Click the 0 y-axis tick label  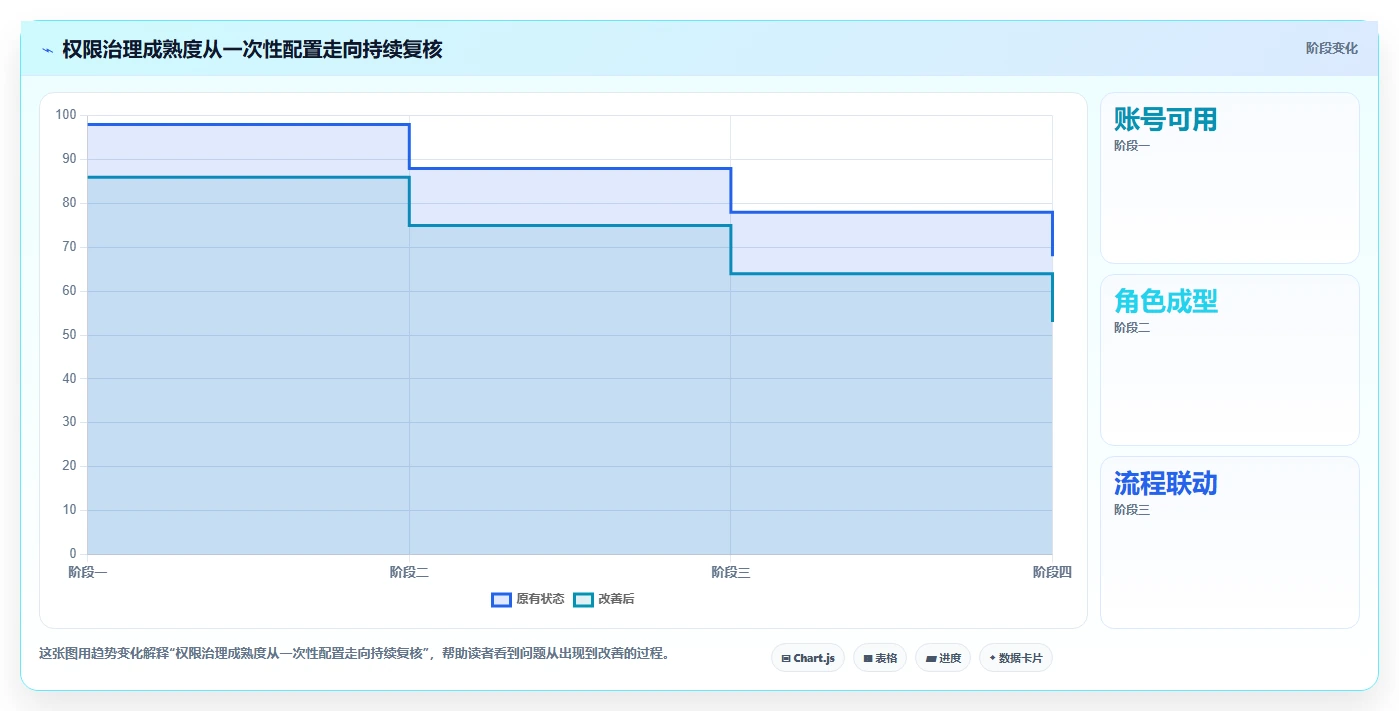[x=73, y=554]
